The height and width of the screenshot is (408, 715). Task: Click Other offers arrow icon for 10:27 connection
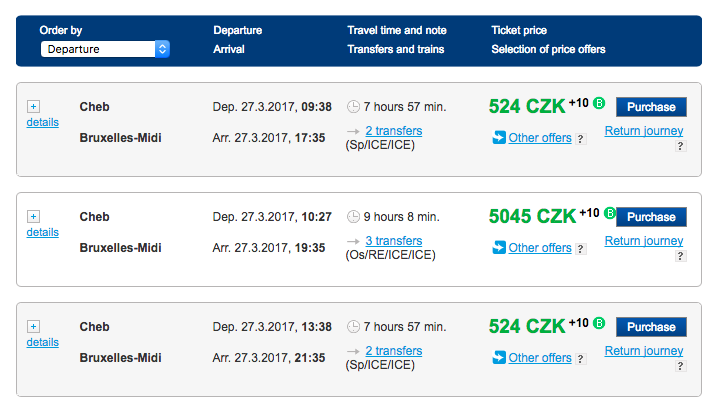(x=498, y=248)
